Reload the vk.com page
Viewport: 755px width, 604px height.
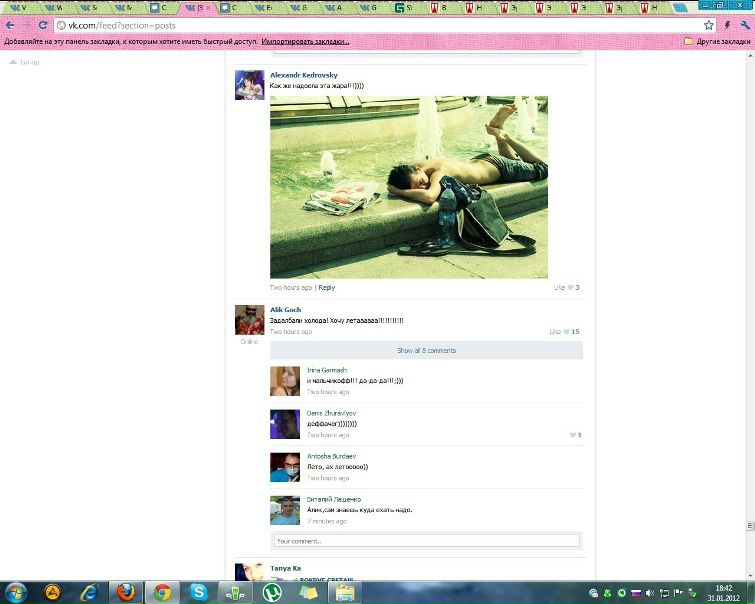point(43,25)
